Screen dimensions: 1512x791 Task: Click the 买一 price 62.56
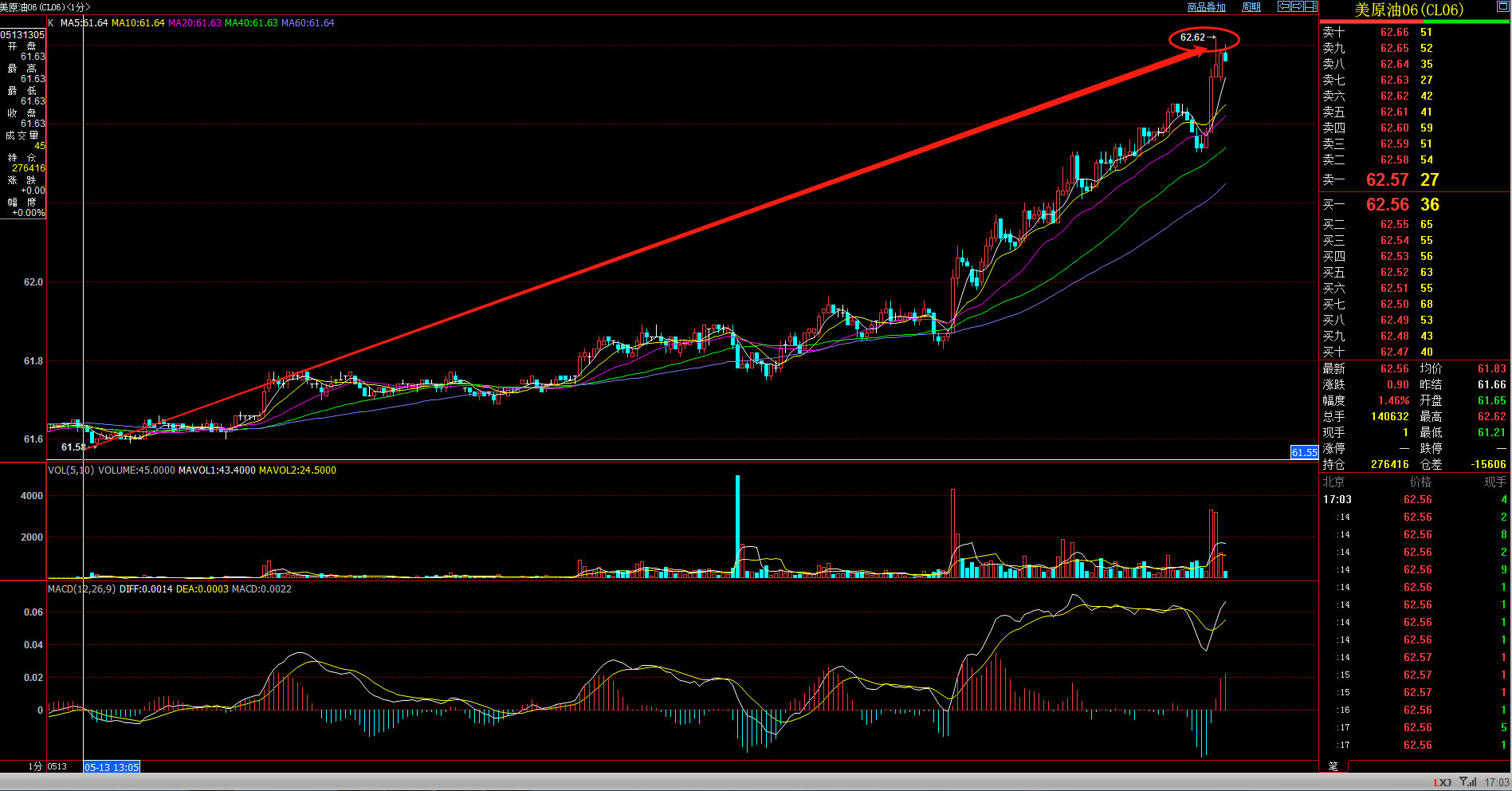tap(1388, 205)
